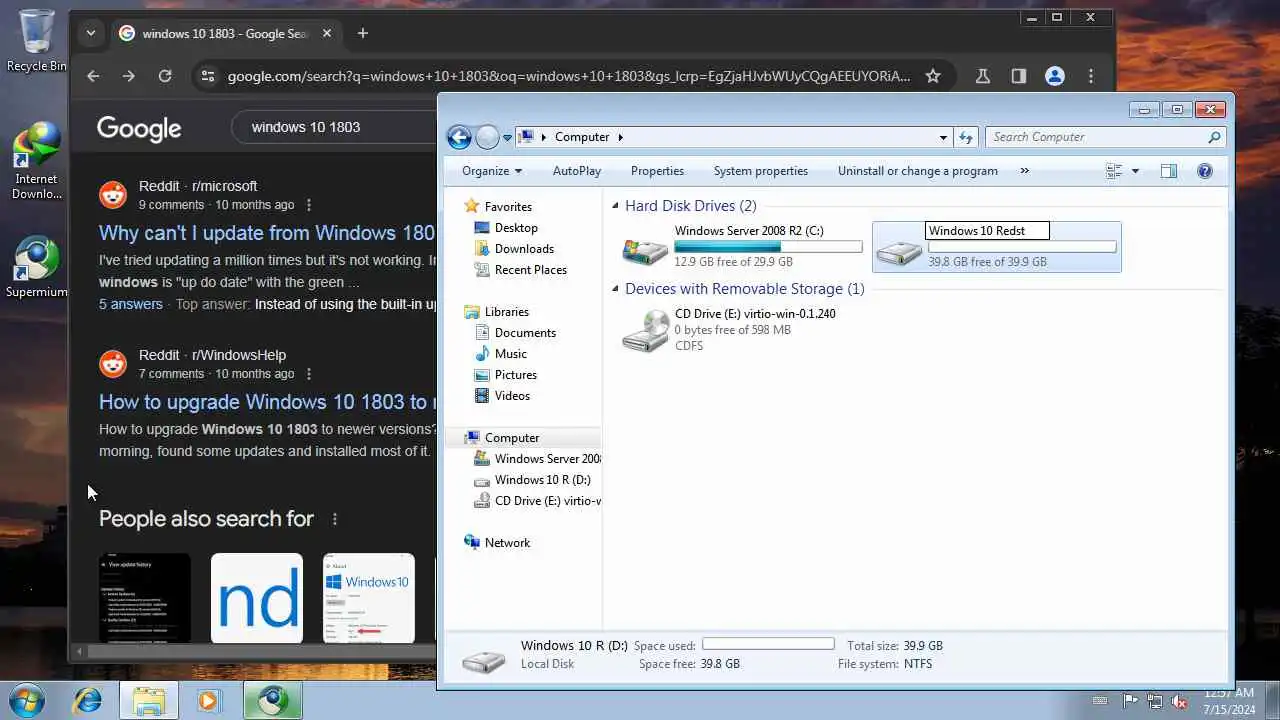Click the Google logo
The image size is (1280, 720).
click(139, 128)
